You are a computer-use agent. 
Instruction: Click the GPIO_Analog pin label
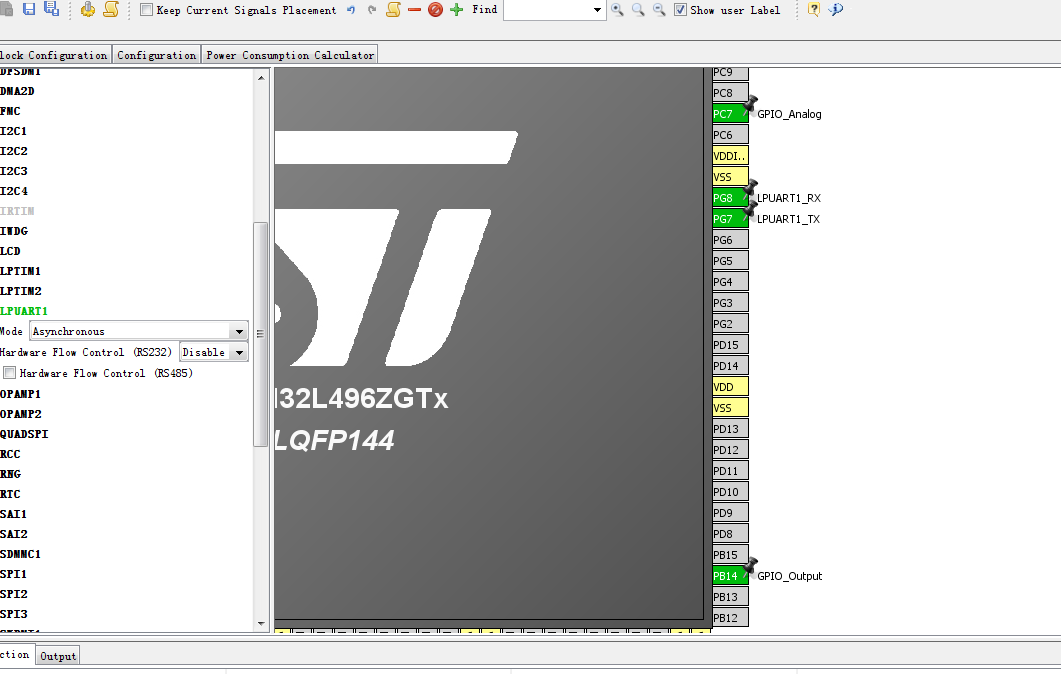790,114
